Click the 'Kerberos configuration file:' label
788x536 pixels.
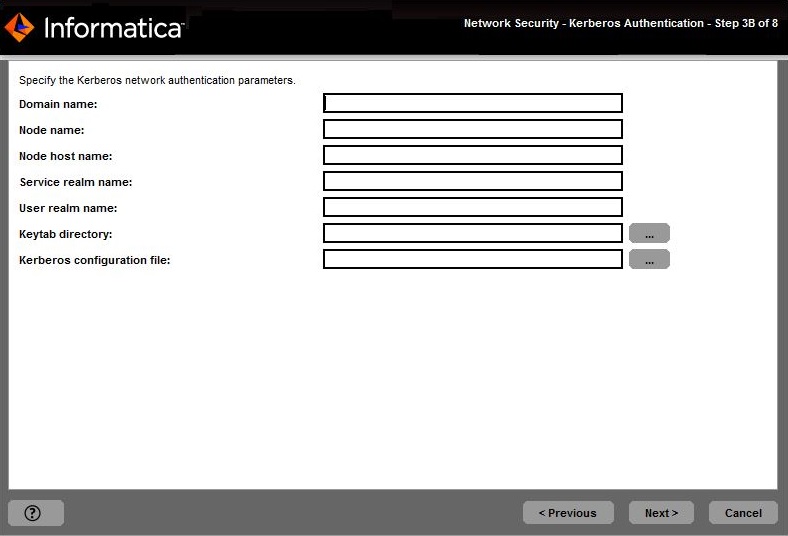(x=95, y=260)
